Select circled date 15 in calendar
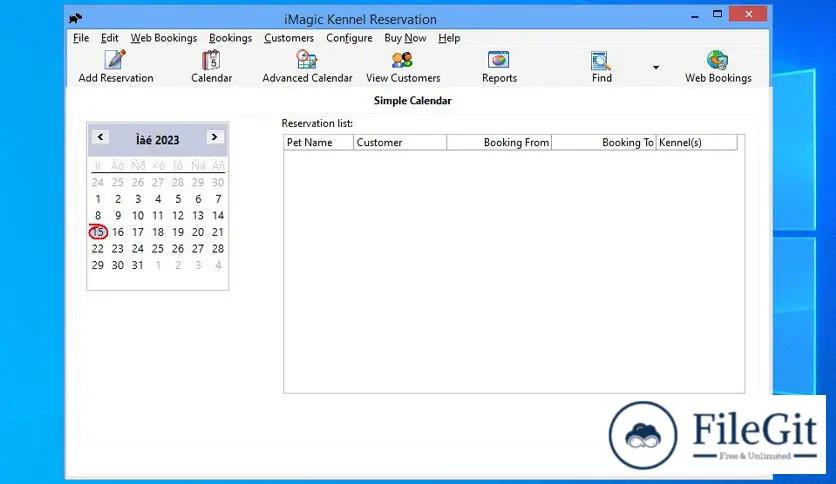Screen dimensions: 836x484 (x=98, y=232)
